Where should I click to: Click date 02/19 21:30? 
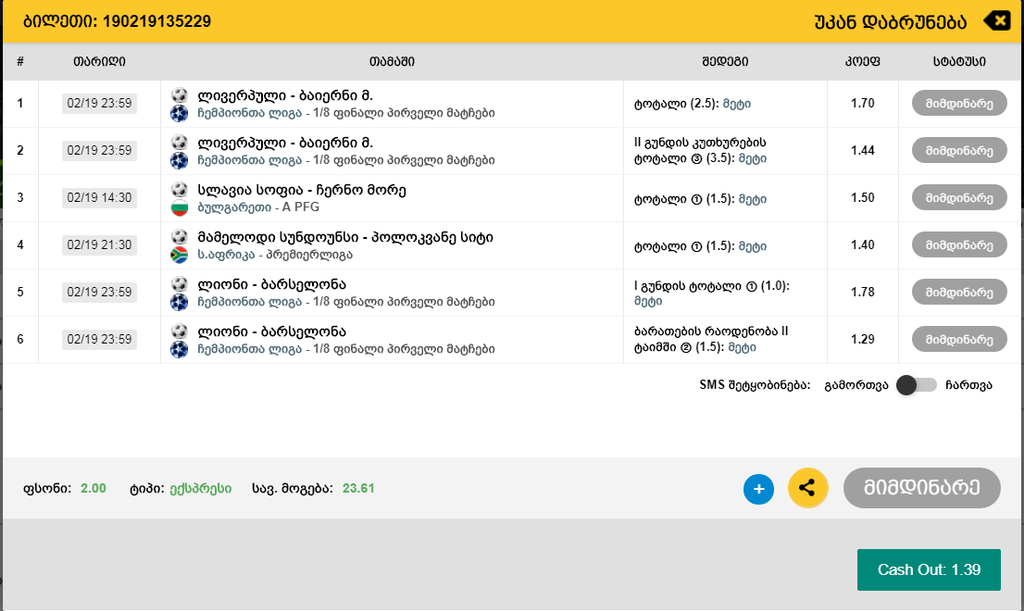[99, 245]
